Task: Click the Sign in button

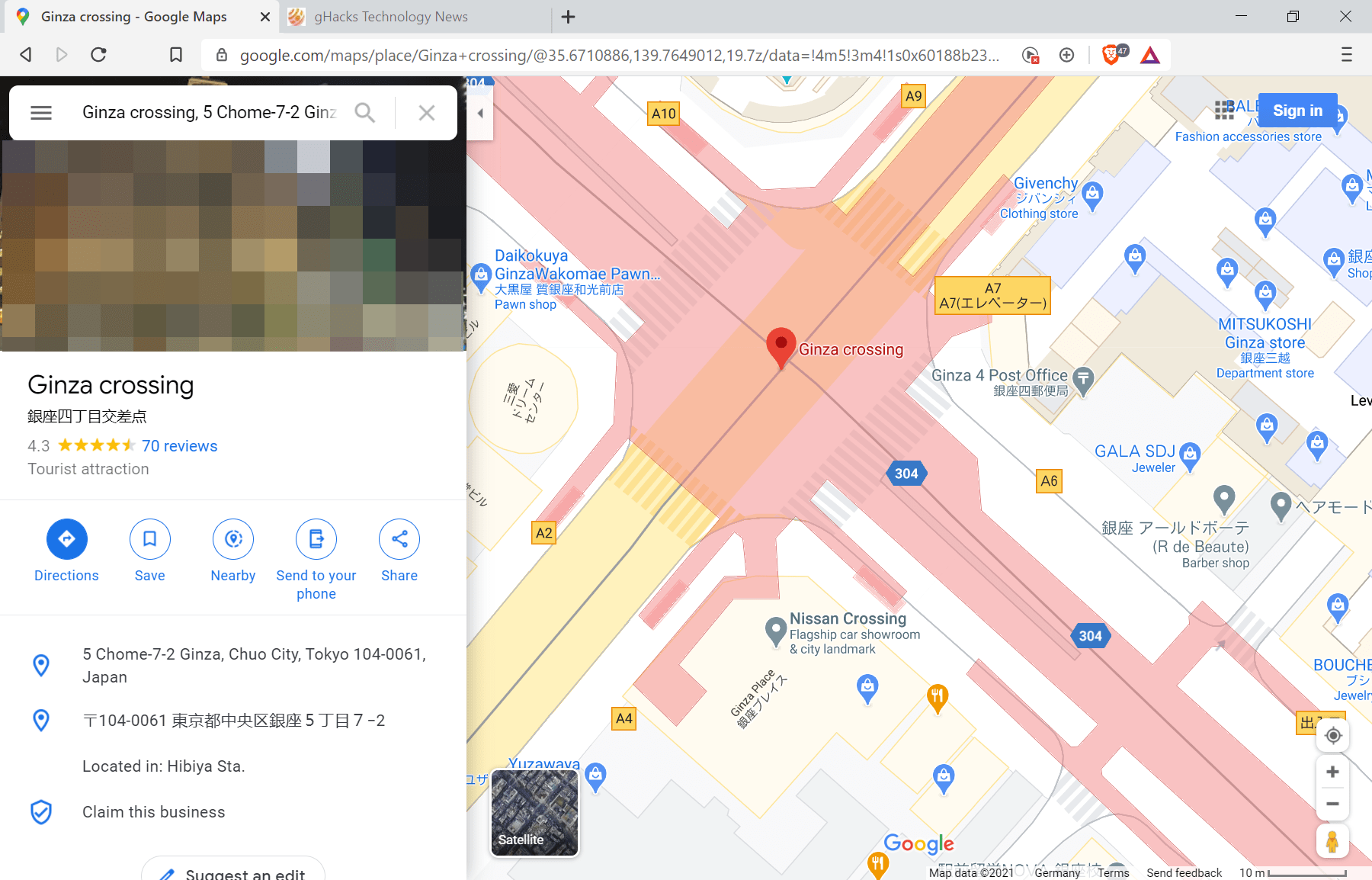Action: click(x=1297, y=111)
